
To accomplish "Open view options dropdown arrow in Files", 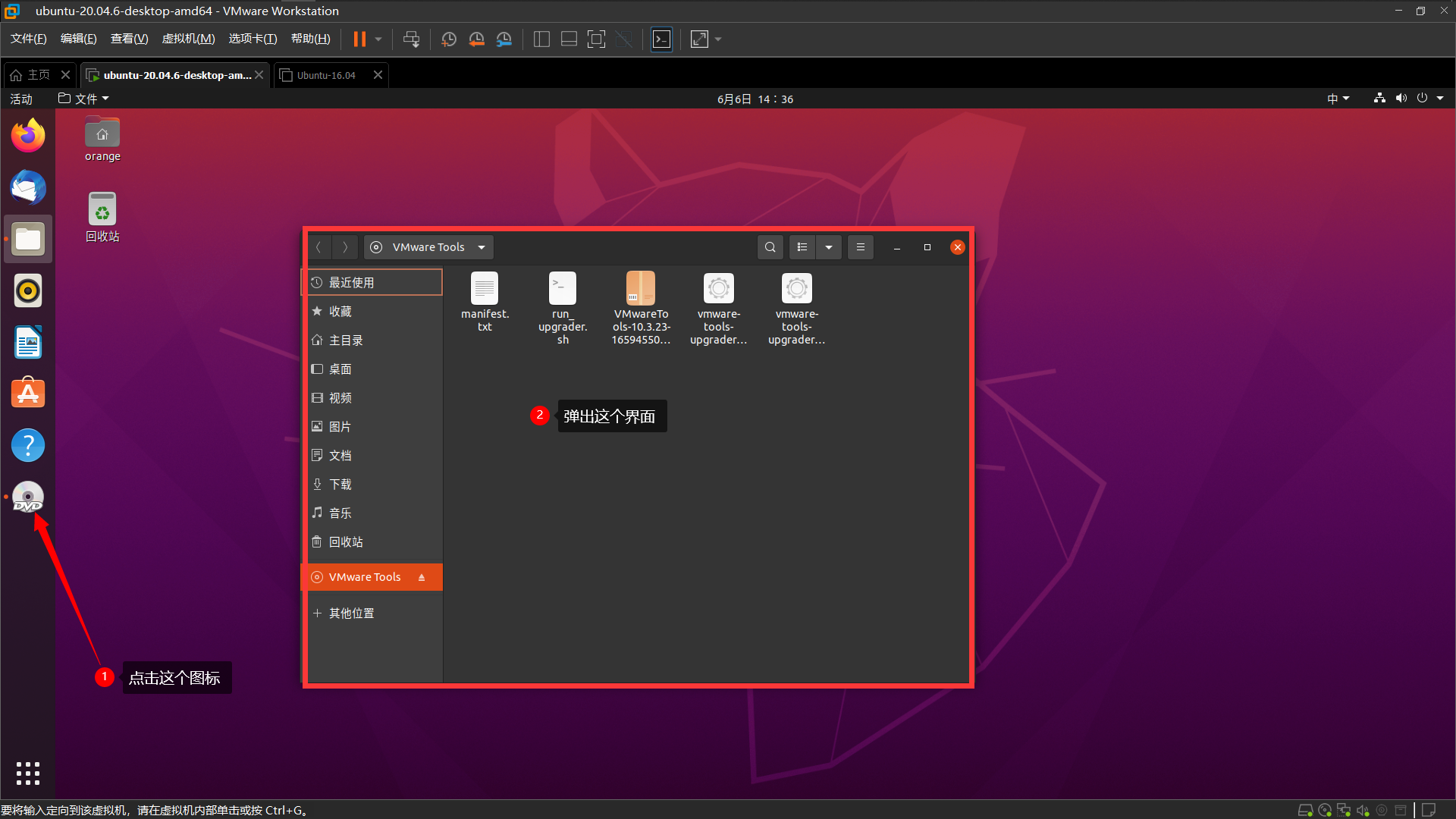I will point(829,247).
